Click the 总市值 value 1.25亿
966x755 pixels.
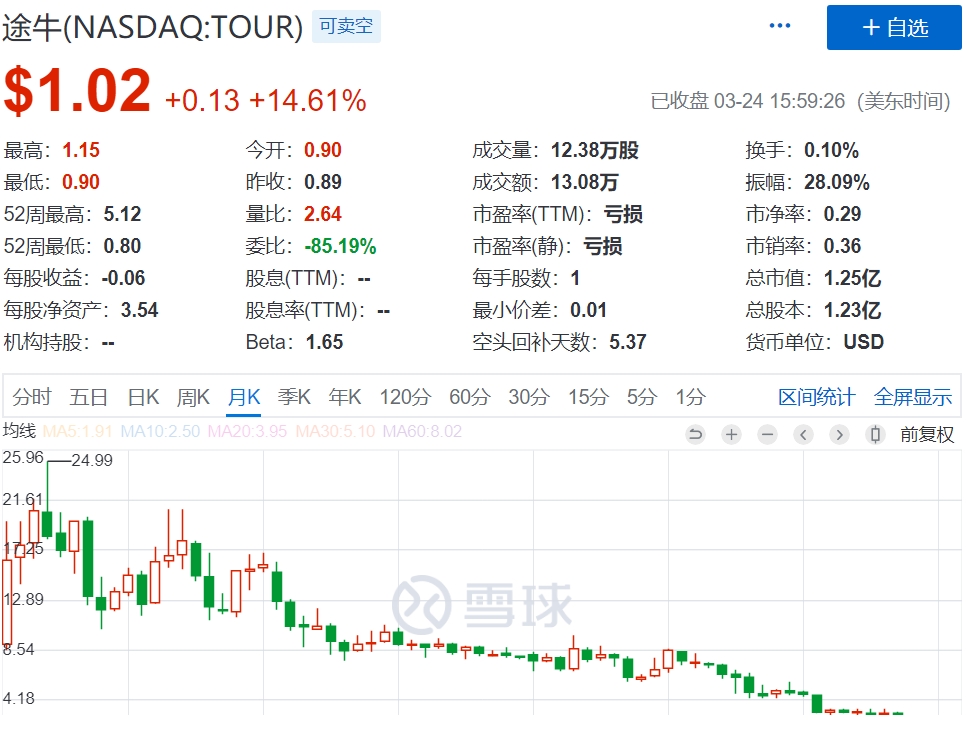(853, 278)
